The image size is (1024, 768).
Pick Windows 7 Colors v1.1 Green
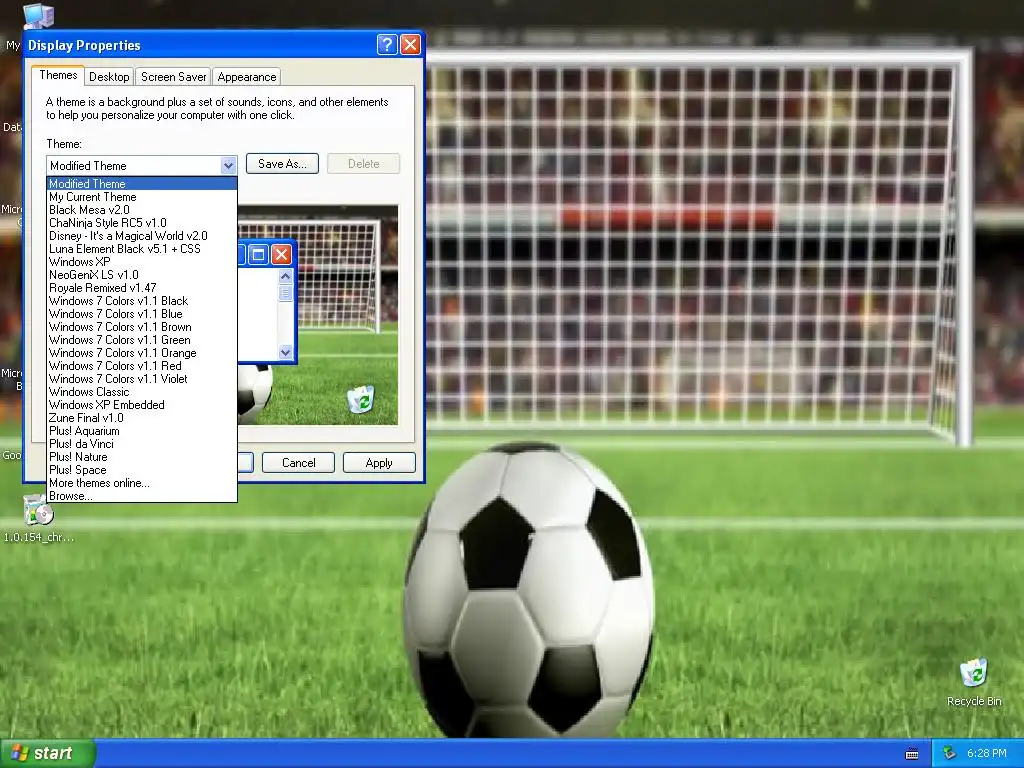click(142, 340)
